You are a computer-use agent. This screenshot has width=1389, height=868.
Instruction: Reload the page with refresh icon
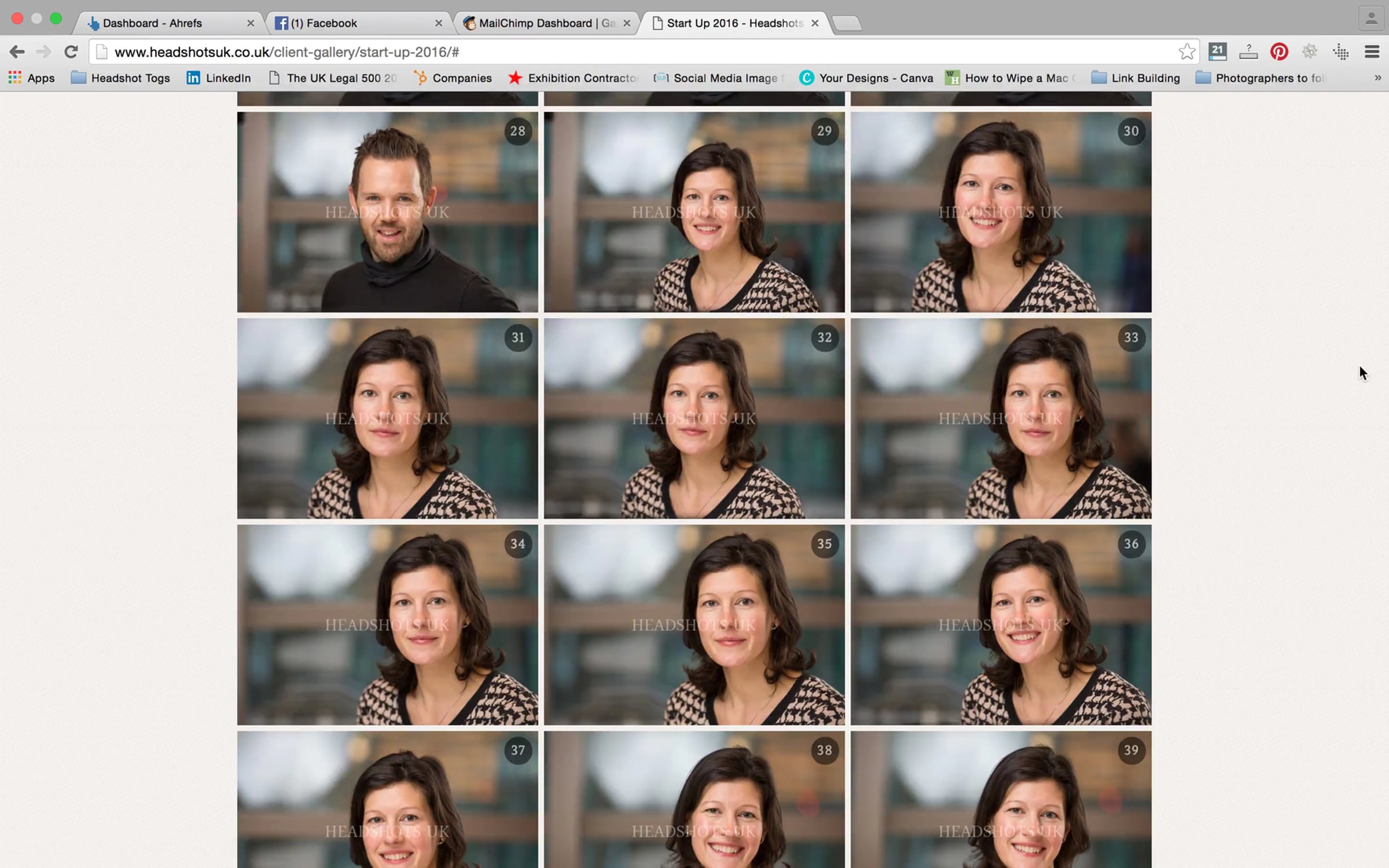pos(71,52)
